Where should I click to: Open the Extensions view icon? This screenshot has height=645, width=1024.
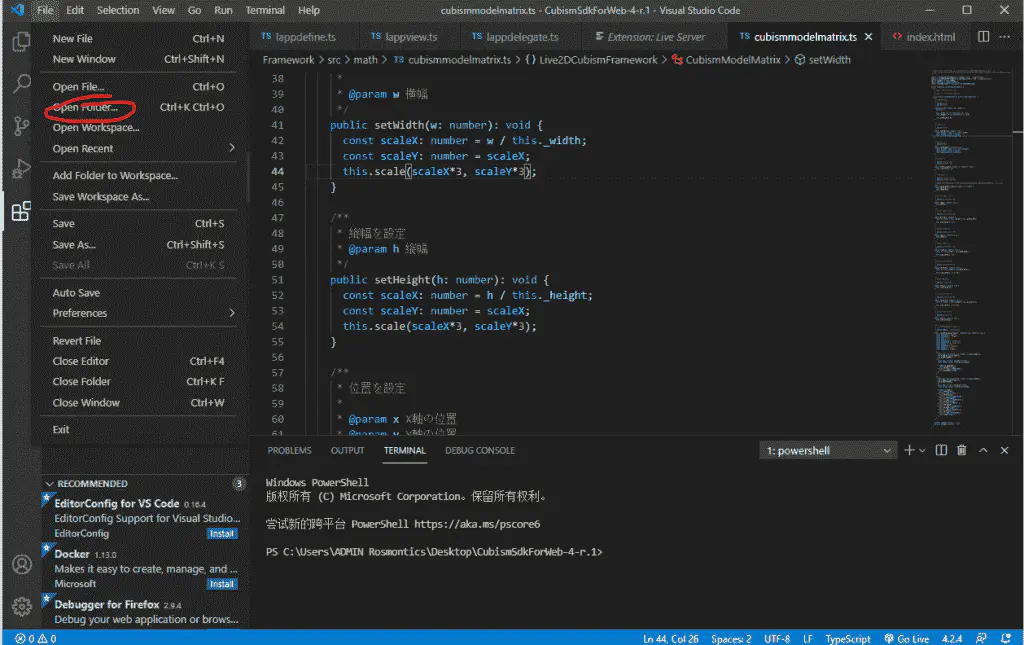tap(21, 211)
